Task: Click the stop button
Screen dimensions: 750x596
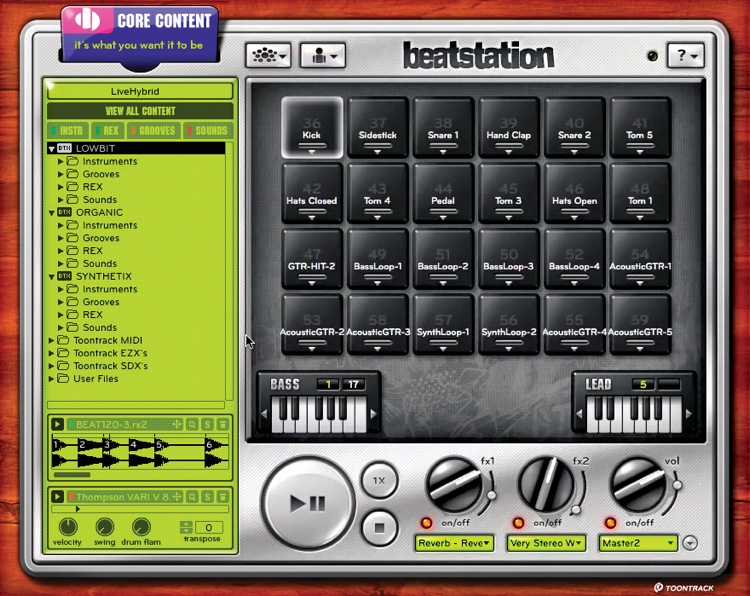Action: pos(379,528)
